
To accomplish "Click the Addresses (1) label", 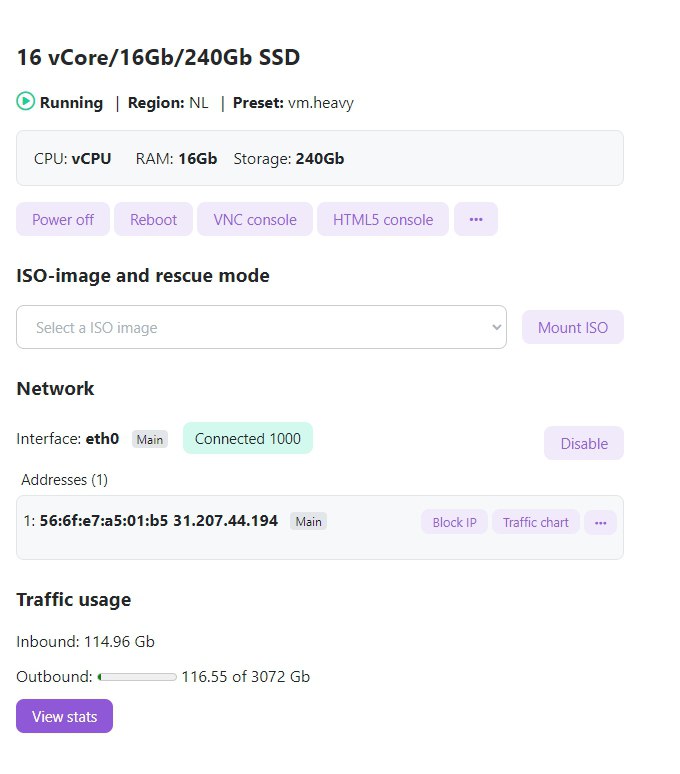I will [64, 480].
